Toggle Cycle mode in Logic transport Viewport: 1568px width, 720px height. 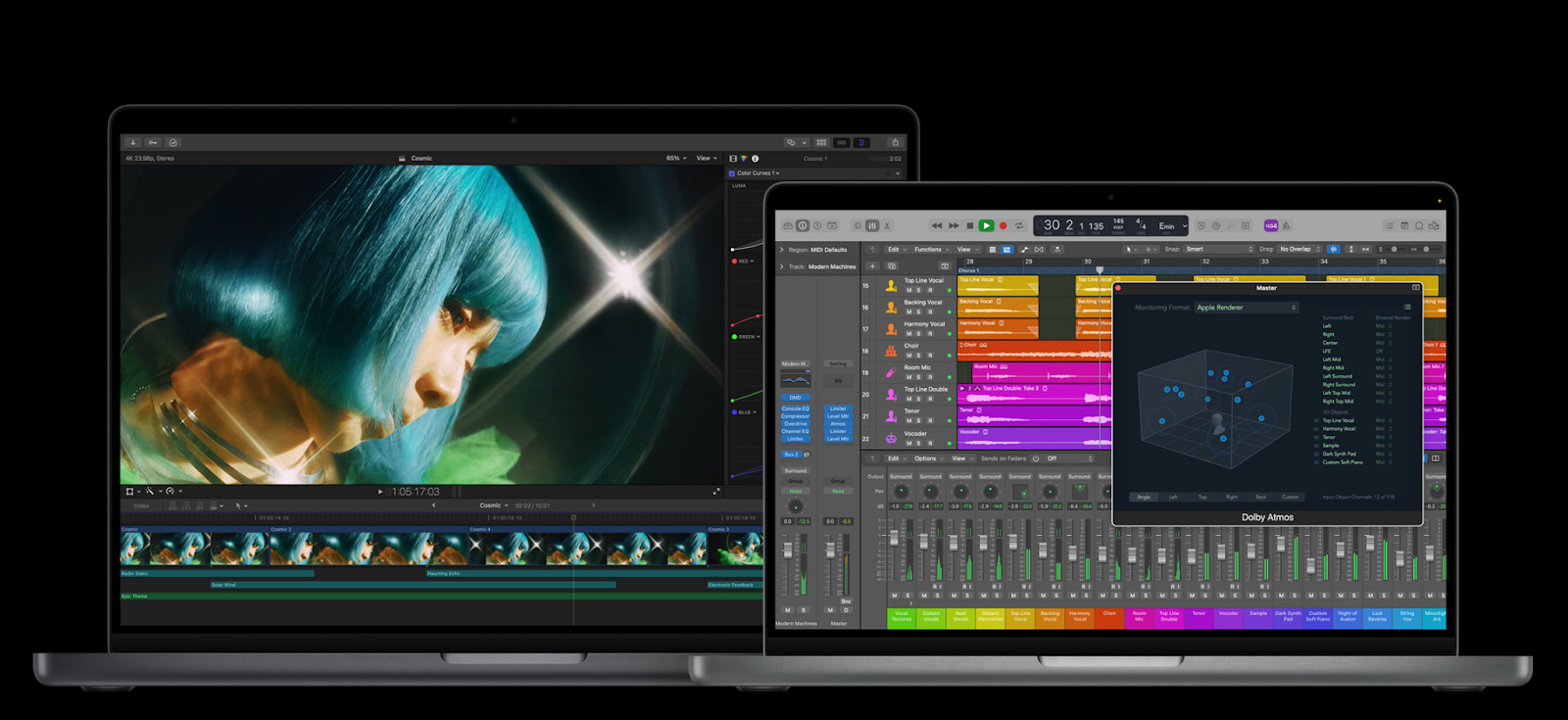(1019, 226)
